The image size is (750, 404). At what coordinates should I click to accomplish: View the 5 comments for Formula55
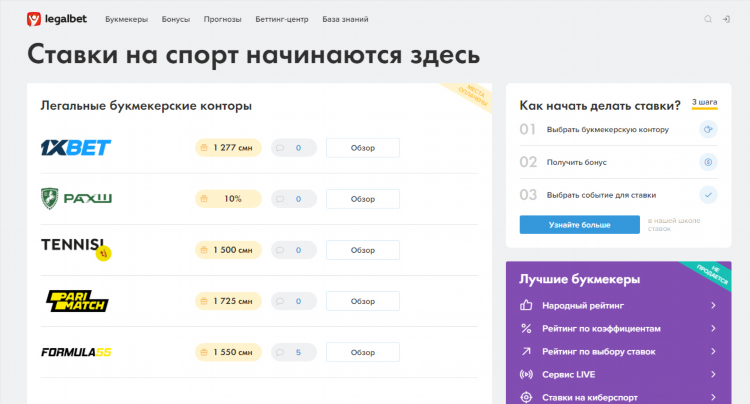tap(294, 352)
